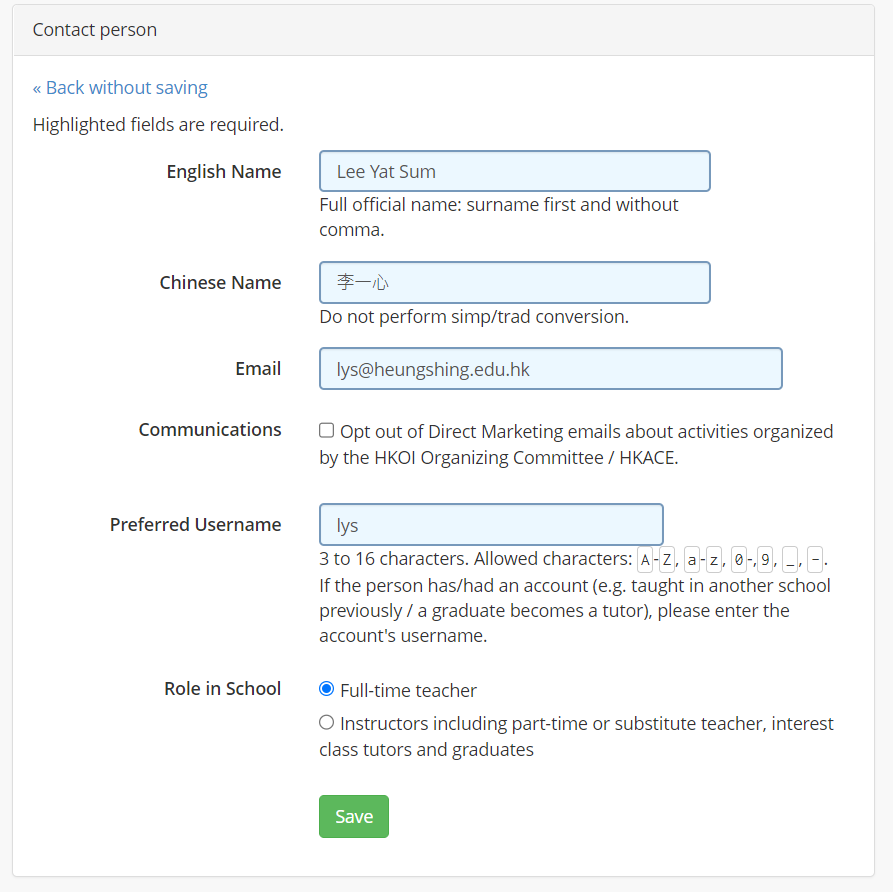Click into the Email field
893x892 pixels.
[550, 369]
